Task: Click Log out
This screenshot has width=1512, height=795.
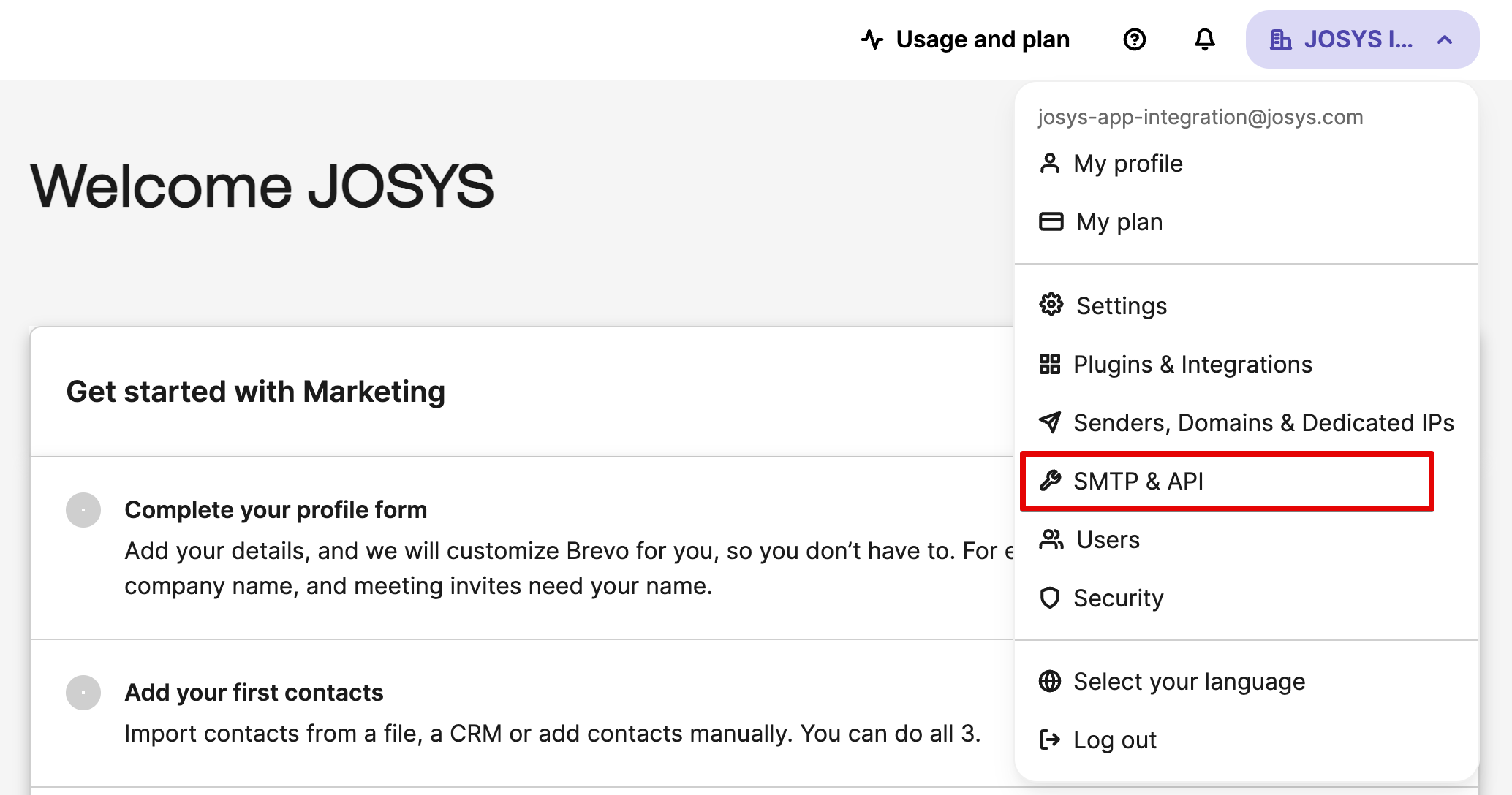Action: [x=1114, y=739]
